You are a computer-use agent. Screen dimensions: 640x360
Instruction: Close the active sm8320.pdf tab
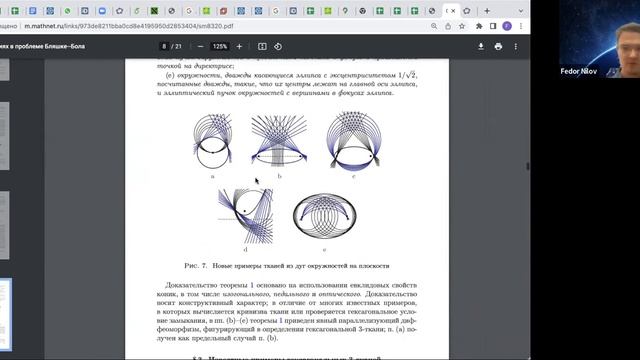(x=453, y=11)
